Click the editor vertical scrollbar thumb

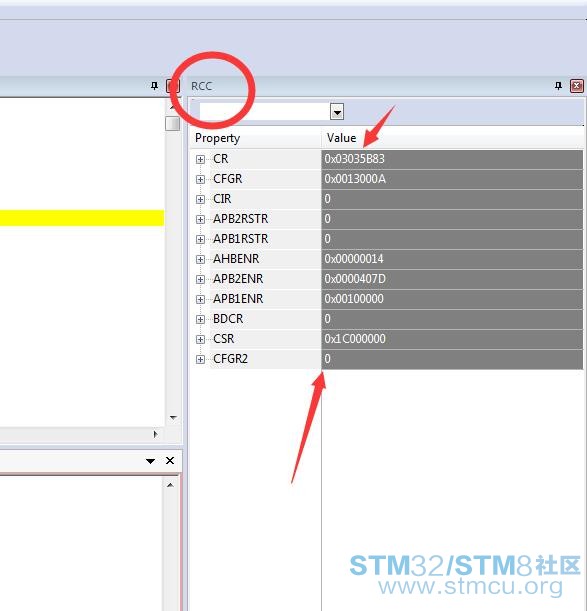click(172, 124)
